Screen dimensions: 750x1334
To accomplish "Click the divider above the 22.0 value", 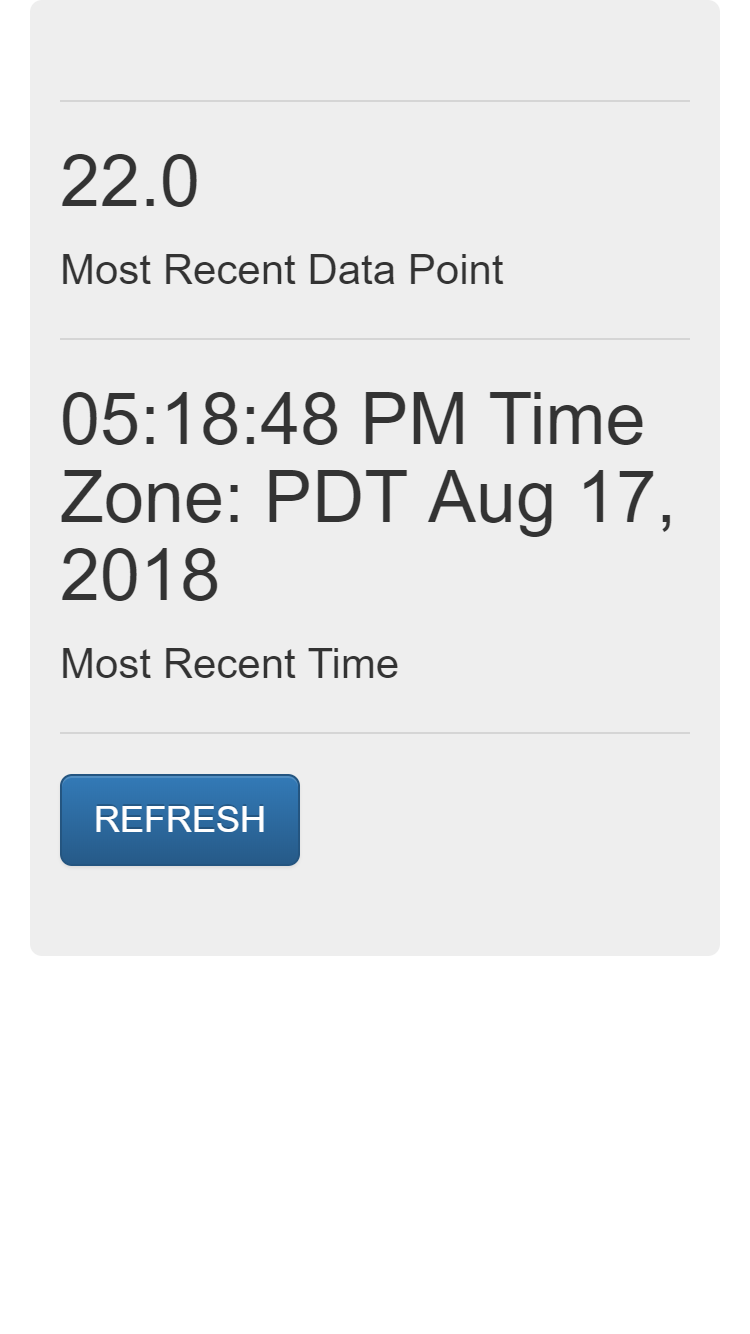I will 375,99.
